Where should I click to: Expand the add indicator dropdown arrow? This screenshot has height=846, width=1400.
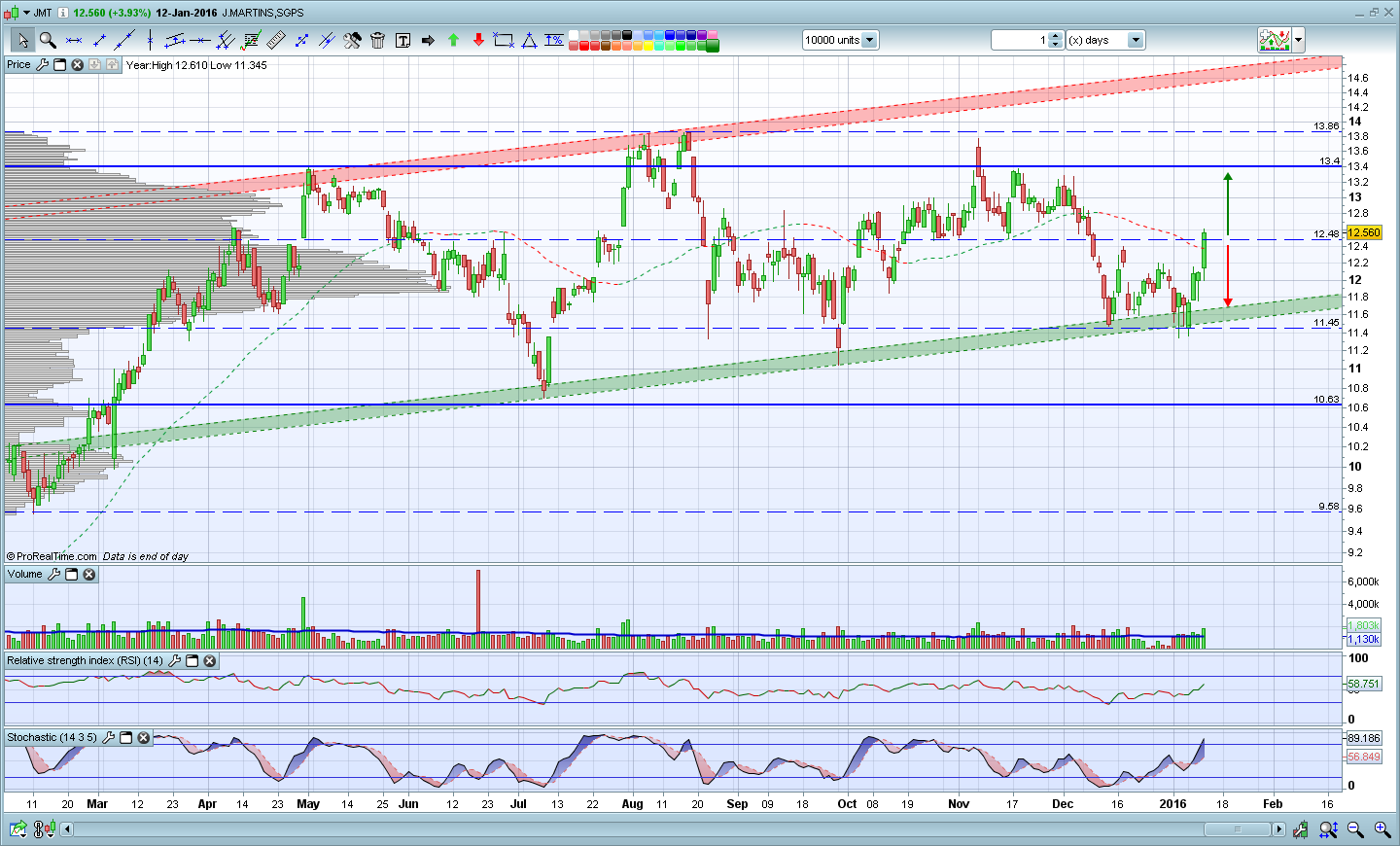pyautogui.click(x=1298, y=40)
